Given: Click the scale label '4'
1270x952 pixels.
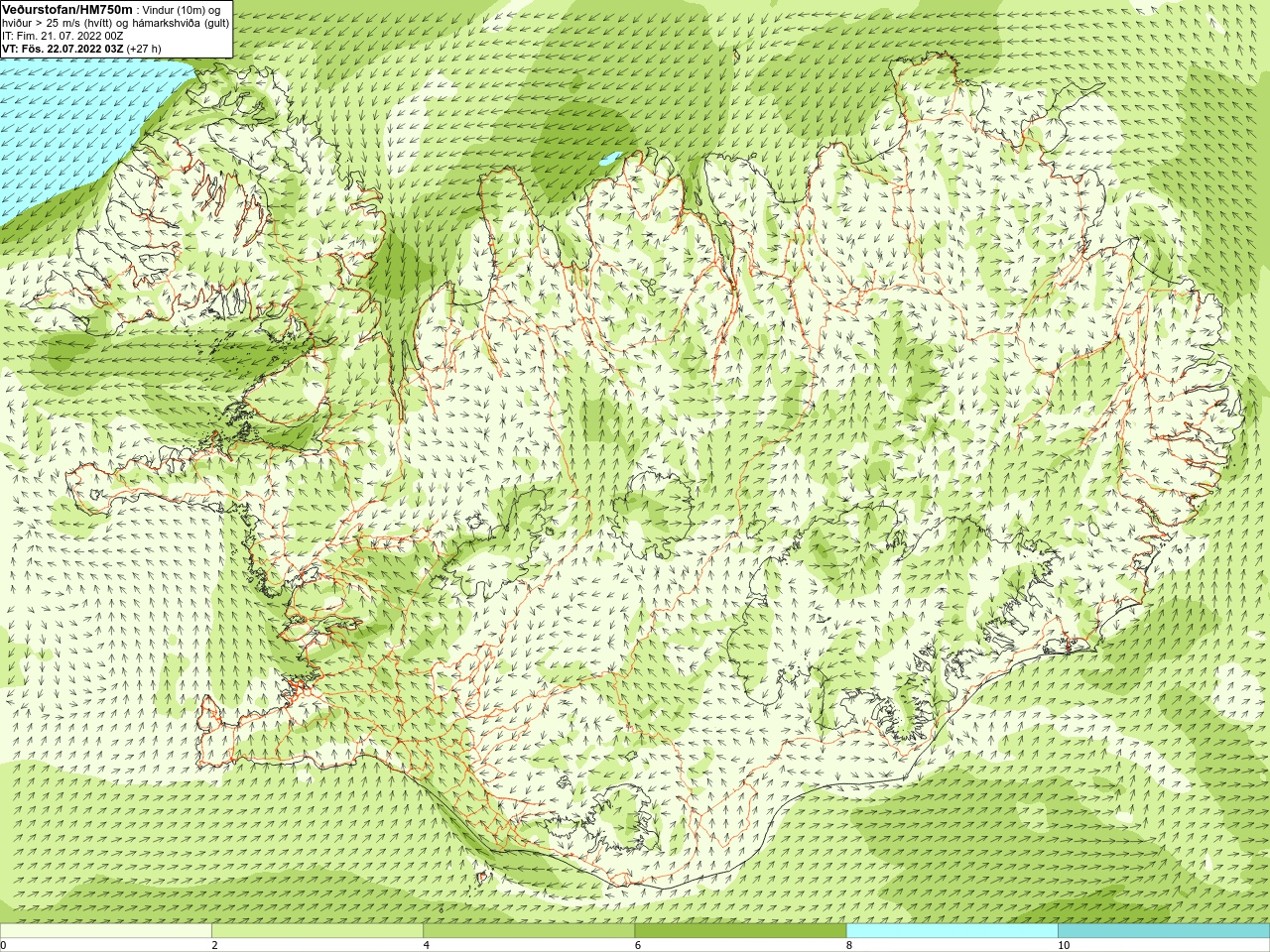Looking at the screenshot, I should coord(427,946).
